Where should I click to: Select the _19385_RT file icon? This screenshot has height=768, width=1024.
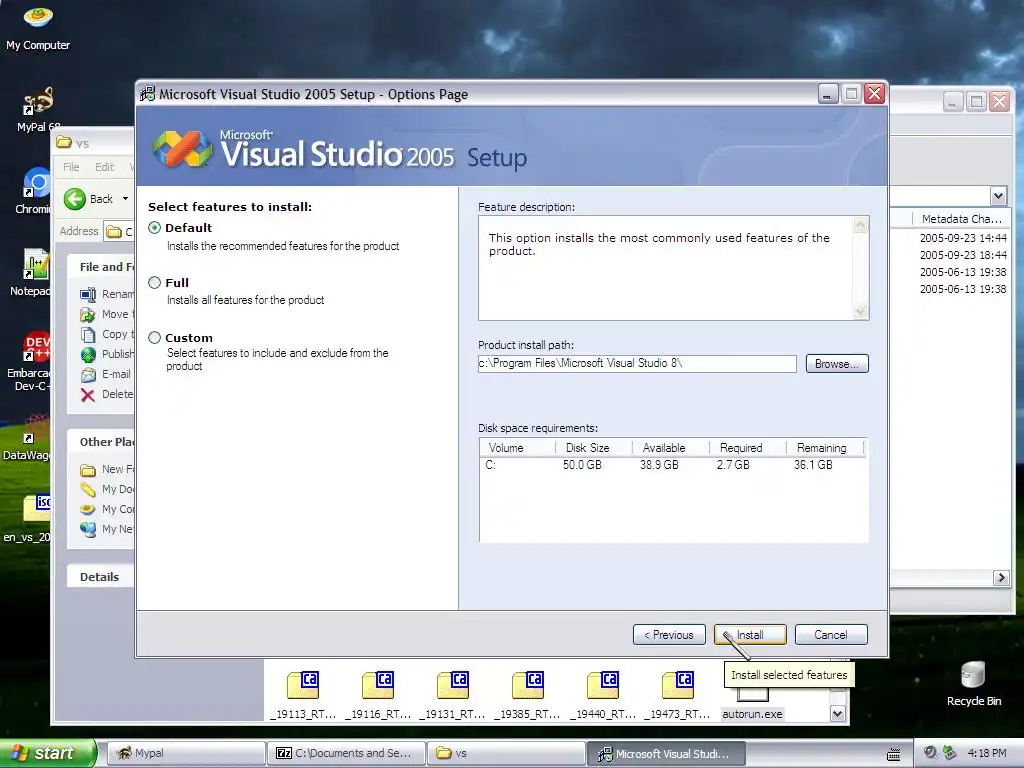[x=528, y=695]
